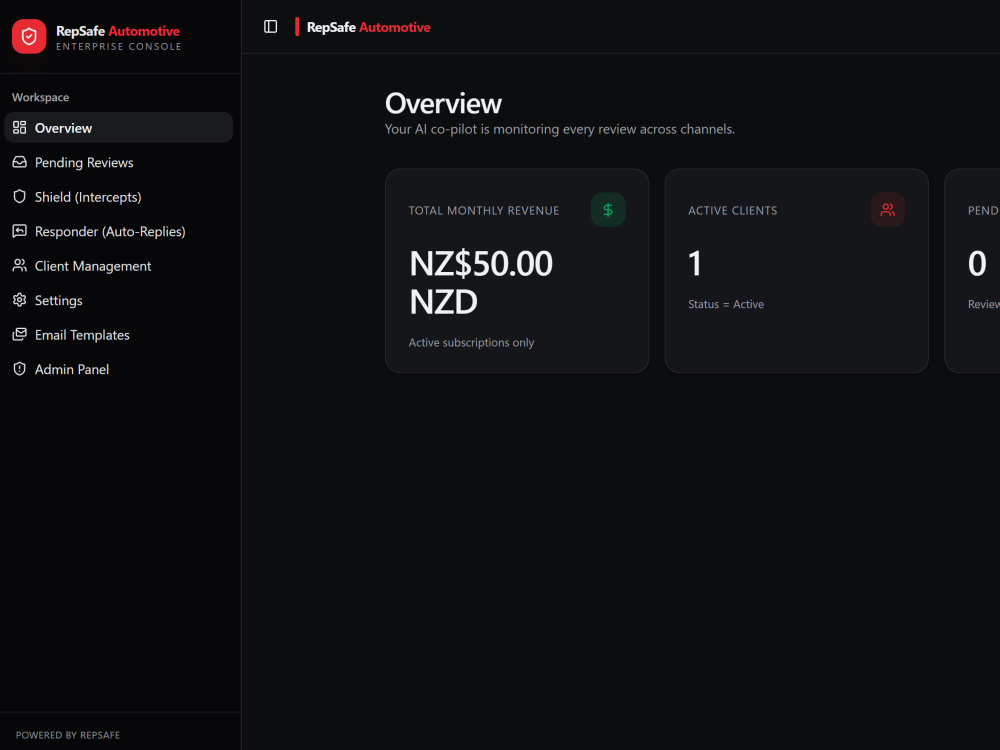The image size is (1000, 750).
Task: Click the Pending Reviews inbox icon
Action: point(20,162)
